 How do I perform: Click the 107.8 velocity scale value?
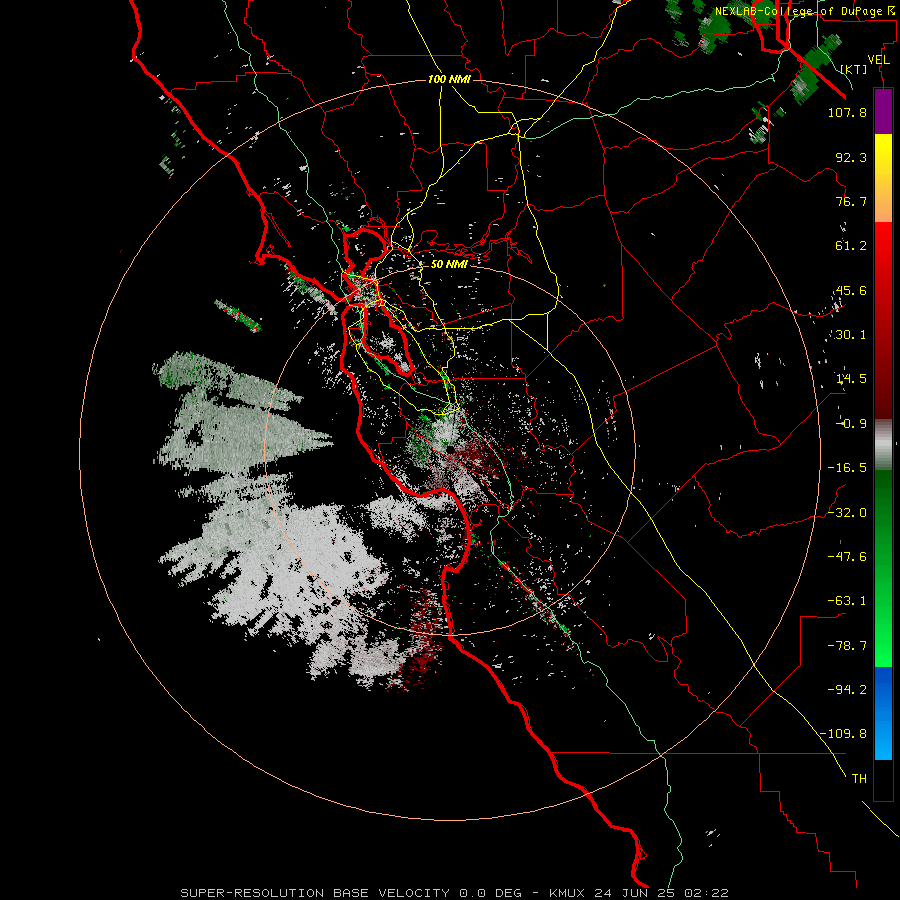tap(847, 112)
